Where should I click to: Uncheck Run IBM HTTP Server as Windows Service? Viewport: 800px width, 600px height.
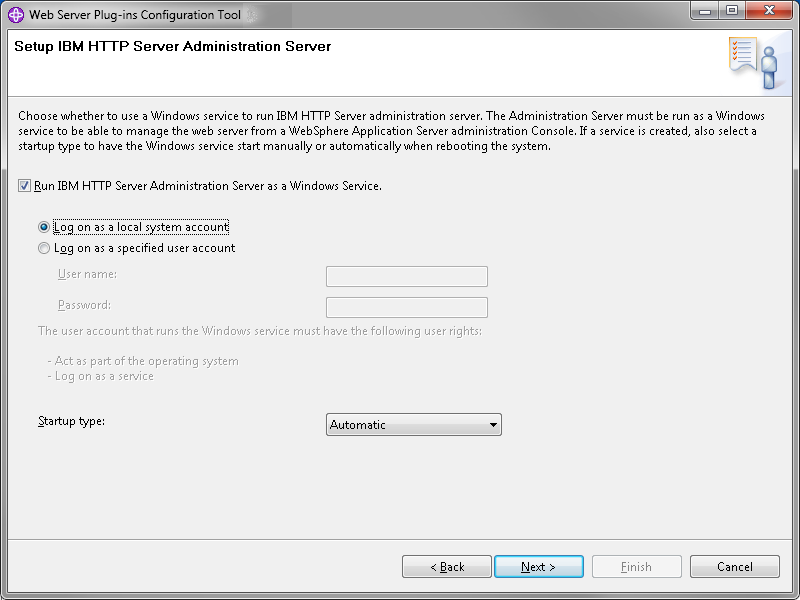[24, 186]
